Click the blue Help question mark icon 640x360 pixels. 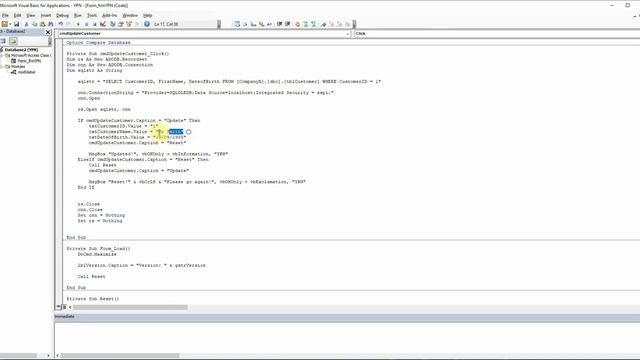coord(147,24)
